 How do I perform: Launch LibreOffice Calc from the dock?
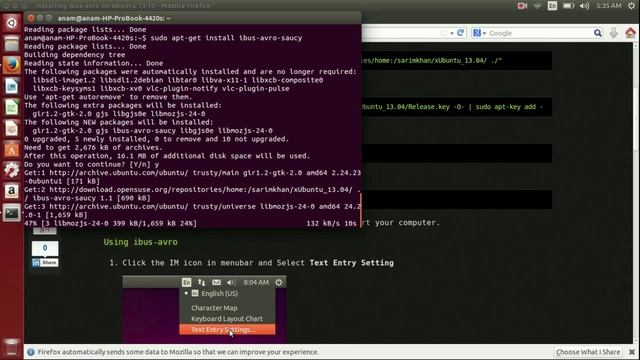click(11, 107)
